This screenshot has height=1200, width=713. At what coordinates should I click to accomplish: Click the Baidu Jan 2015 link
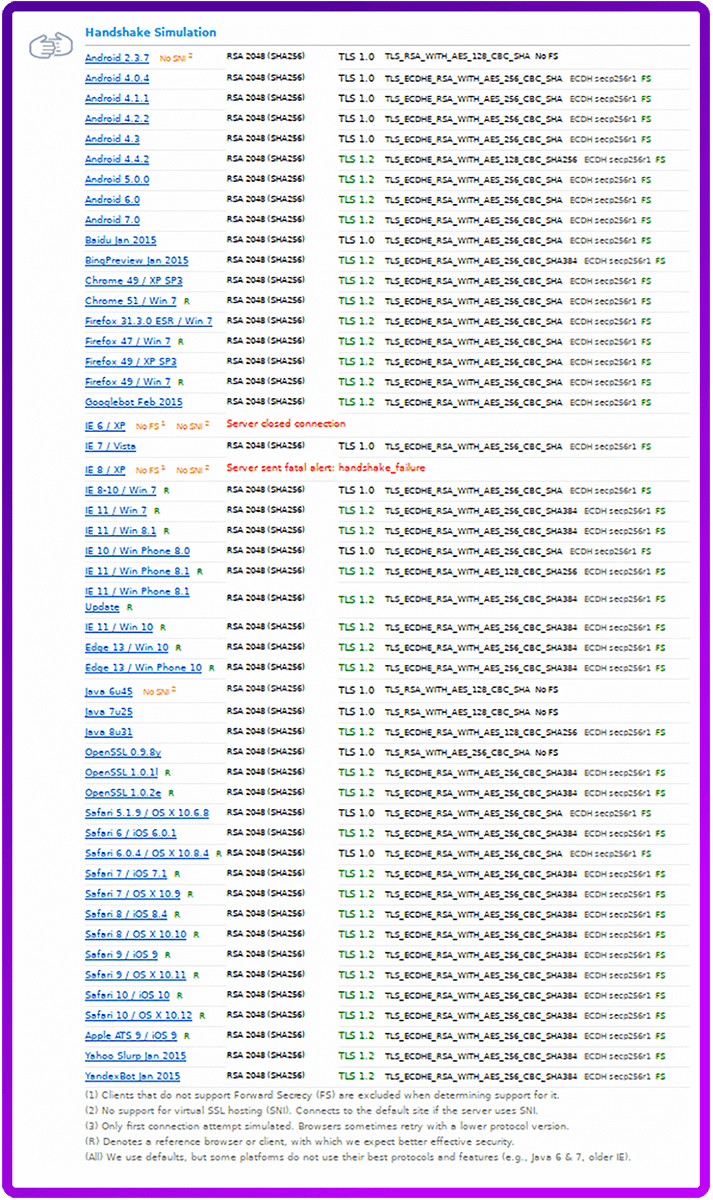121,240
